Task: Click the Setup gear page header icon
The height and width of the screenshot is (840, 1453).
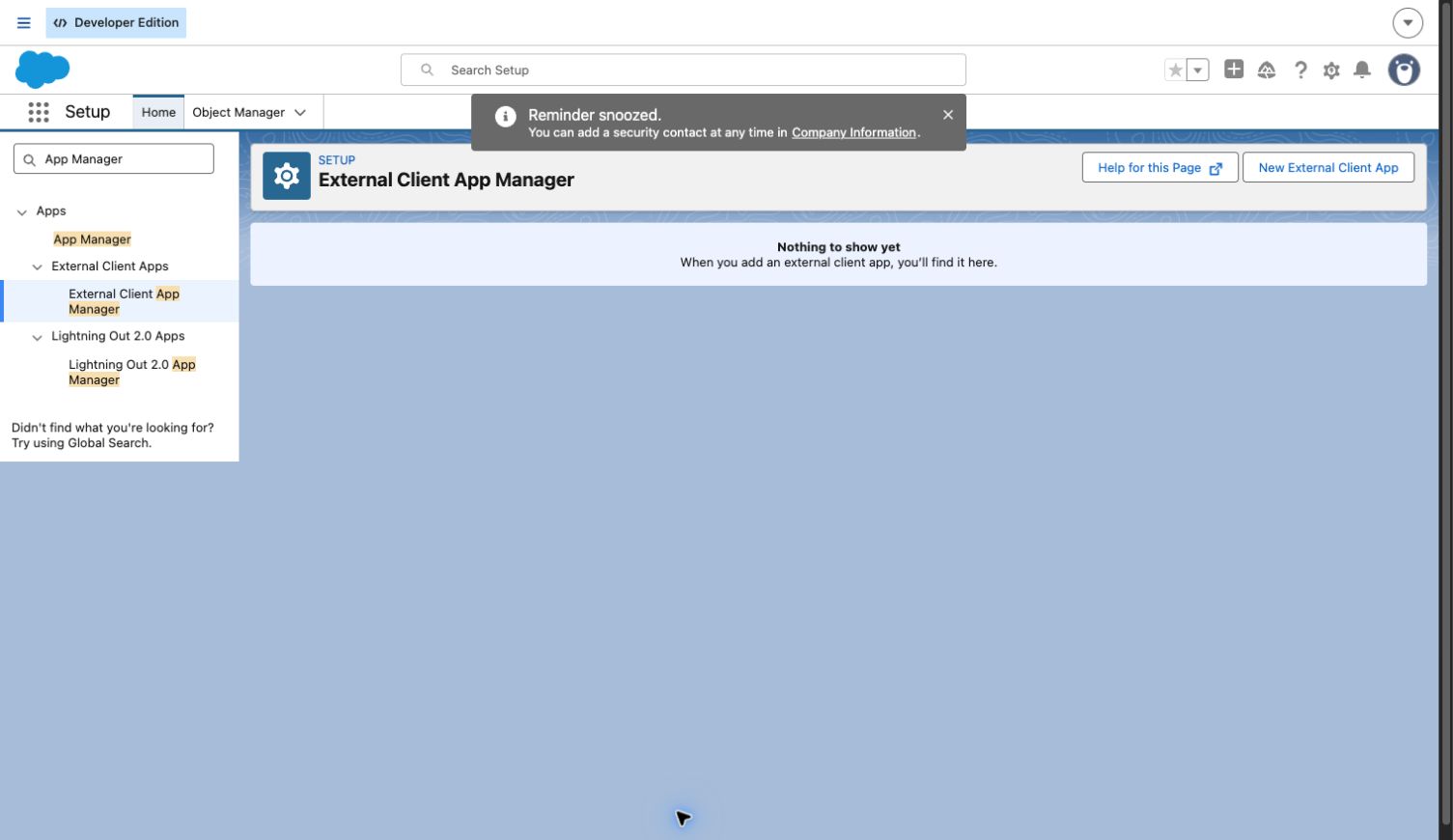Action: coord(287,176)
